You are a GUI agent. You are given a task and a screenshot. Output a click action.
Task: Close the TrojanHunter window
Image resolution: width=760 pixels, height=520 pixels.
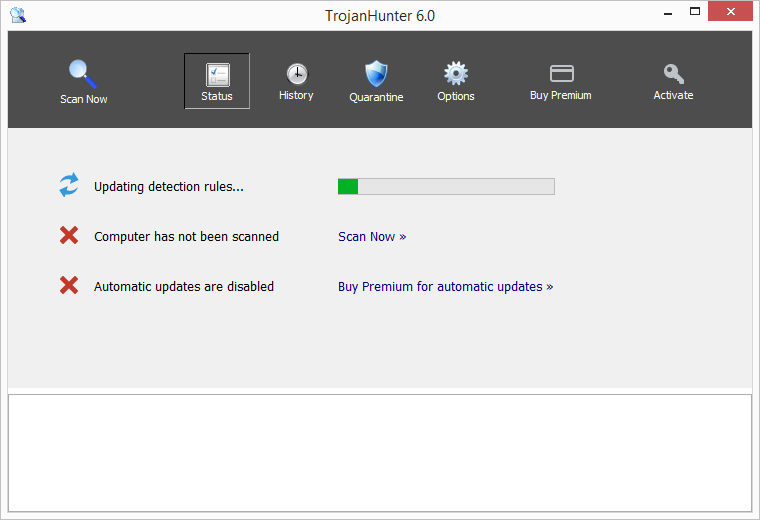(730, 11)
